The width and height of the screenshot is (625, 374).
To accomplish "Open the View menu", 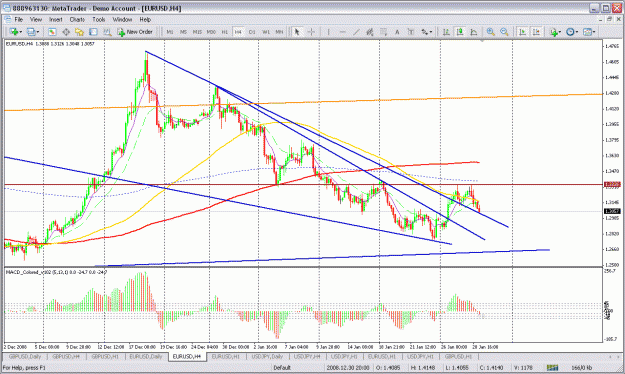I will (x=36, y=19).
